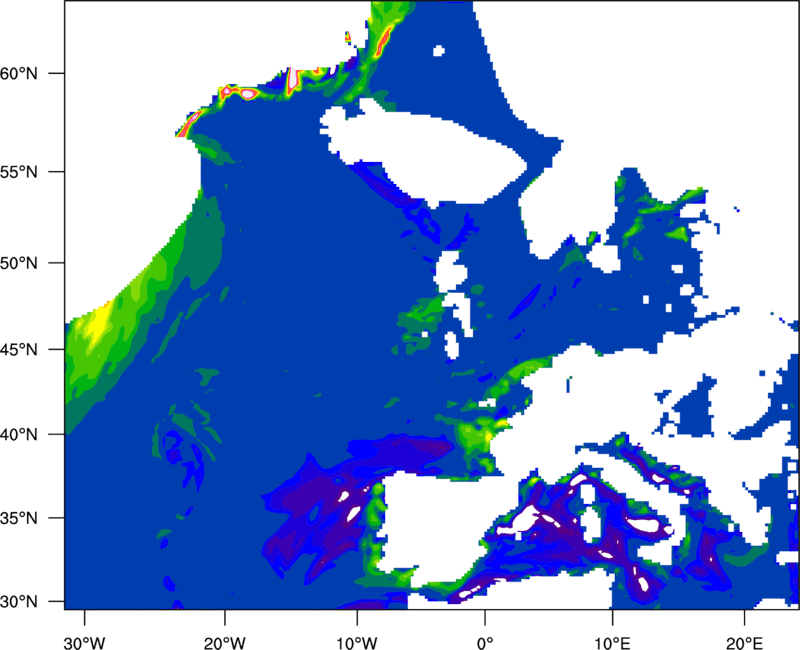
Task: Click the 20°W longitude axis label
Action: coord(225,643)
